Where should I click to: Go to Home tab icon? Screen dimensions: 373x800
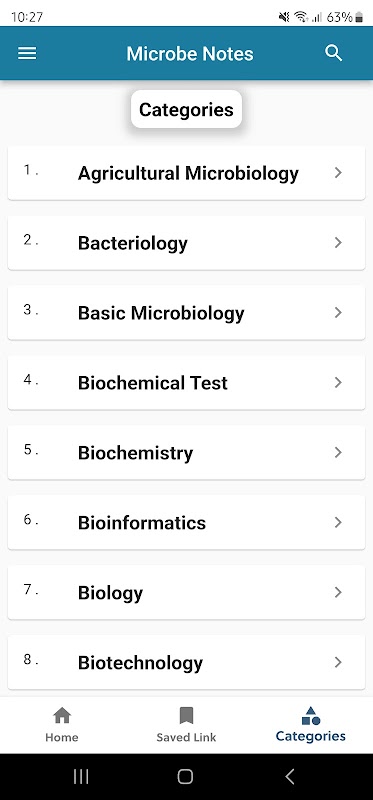coord(62,715)
